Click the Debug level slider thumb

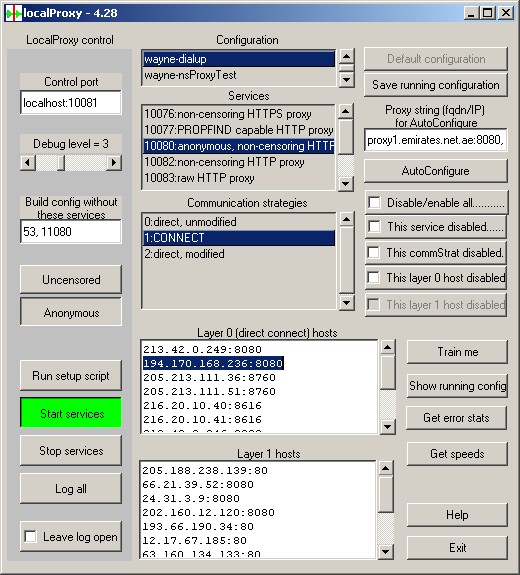[61, 162]
